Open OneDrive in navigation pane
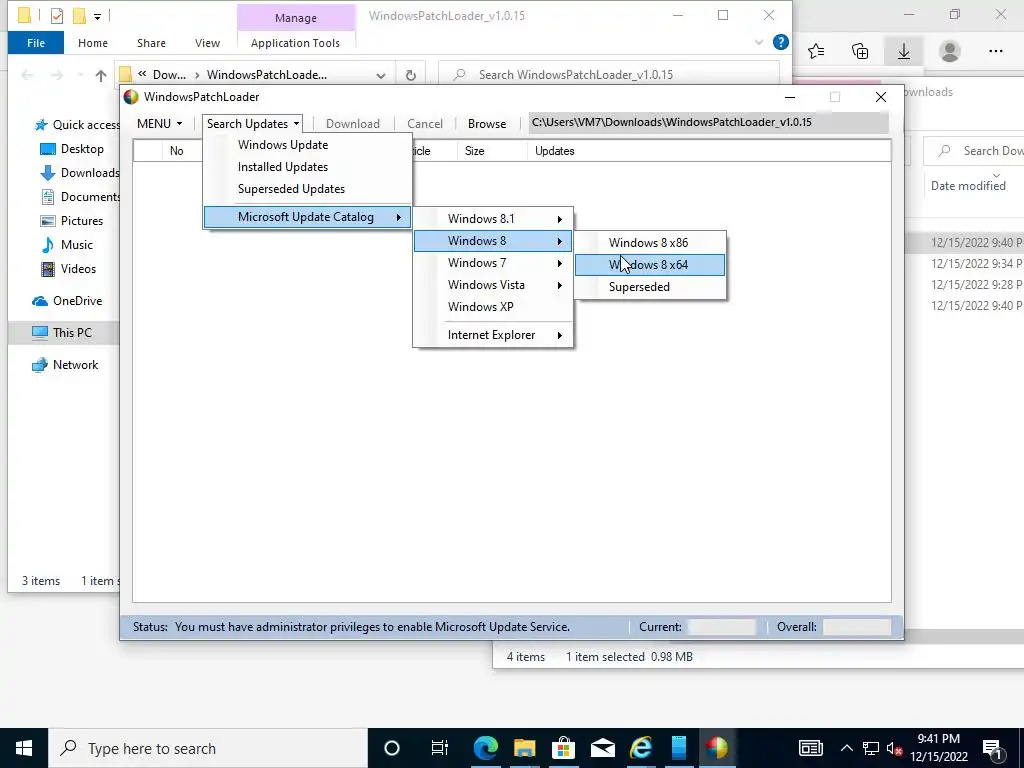This screenshot has height=768, width=1024. point(67,301)
